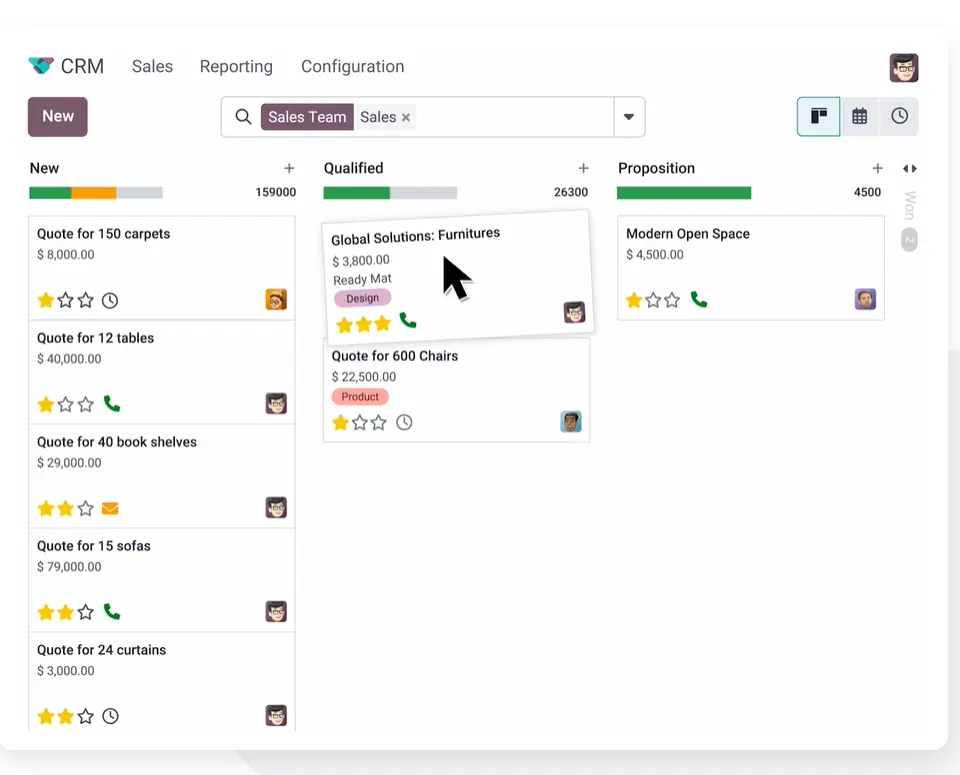960x775 pixels.
Task: Click the search magnifier icon
Action: point(243,117)
